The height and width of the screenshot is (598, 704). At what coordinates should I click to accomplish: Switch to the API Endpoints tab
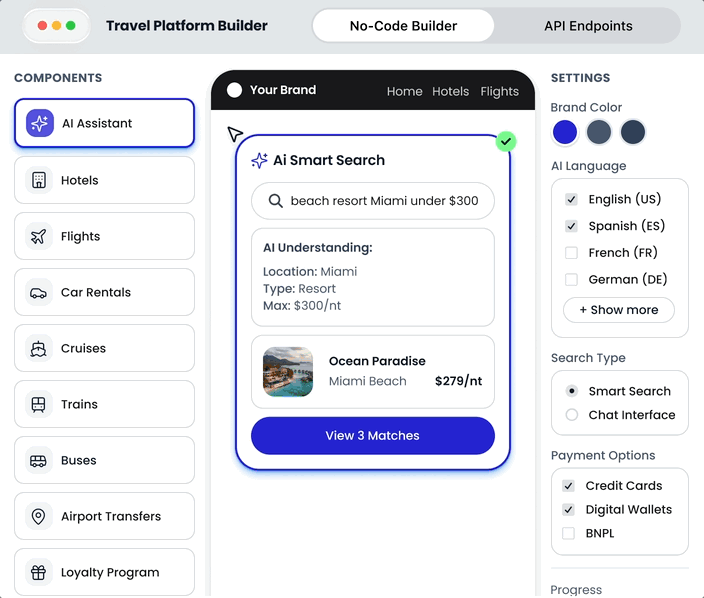coord(588,26)
